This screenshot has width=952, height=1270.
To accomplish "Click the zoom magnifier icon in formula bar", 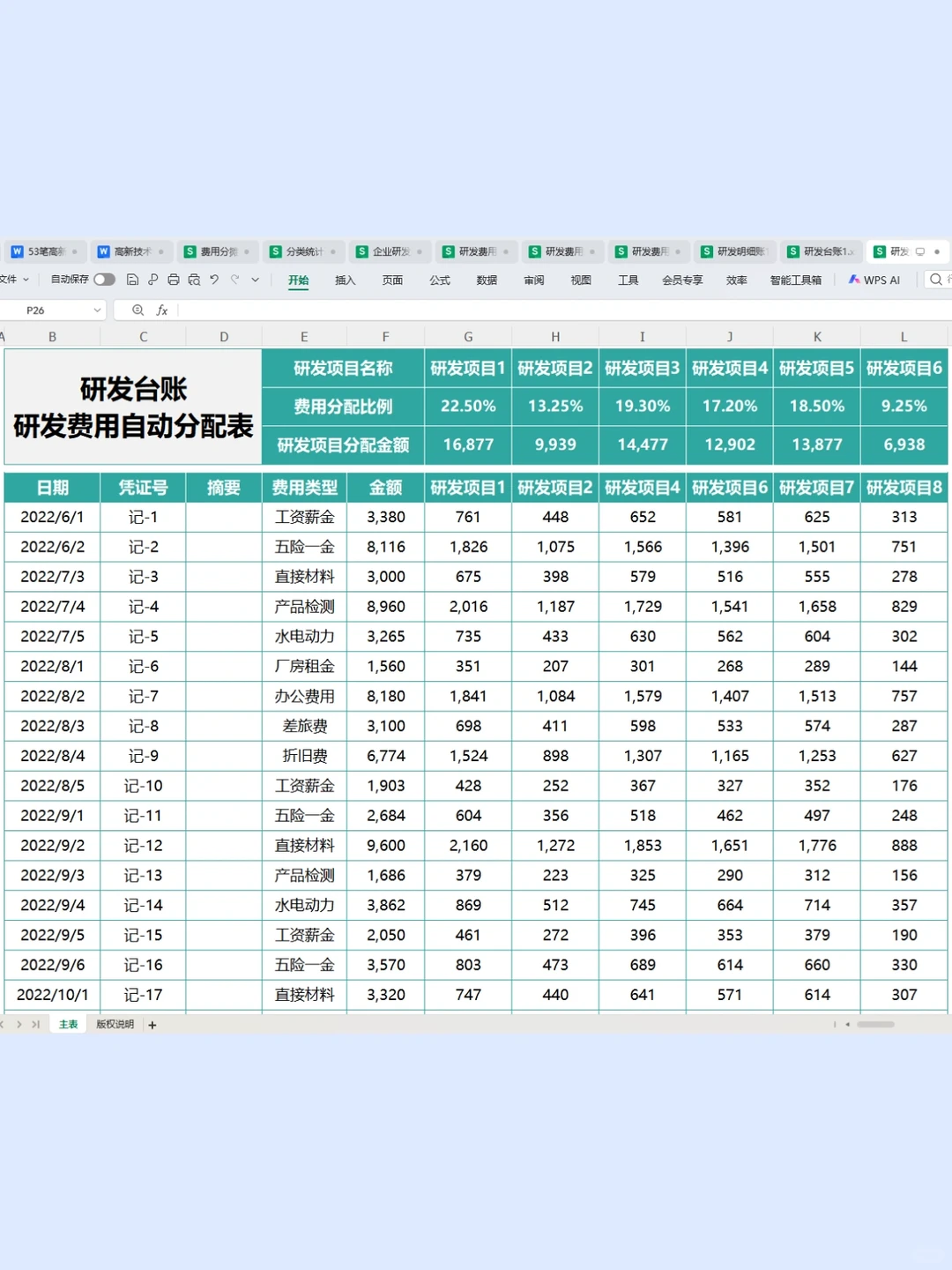I will (x=138, y=310).
